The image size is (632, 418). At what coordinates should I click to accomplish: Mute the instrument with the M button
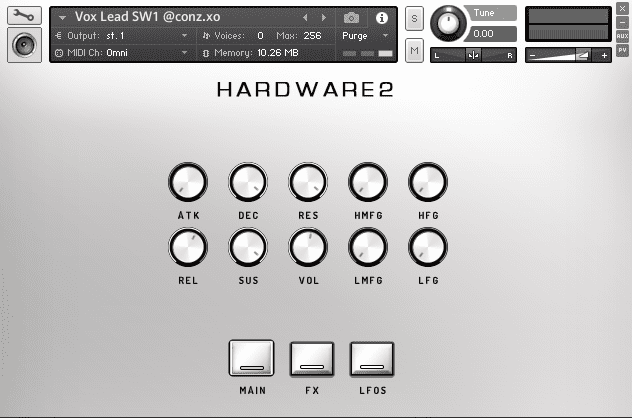tap(414, 50)
